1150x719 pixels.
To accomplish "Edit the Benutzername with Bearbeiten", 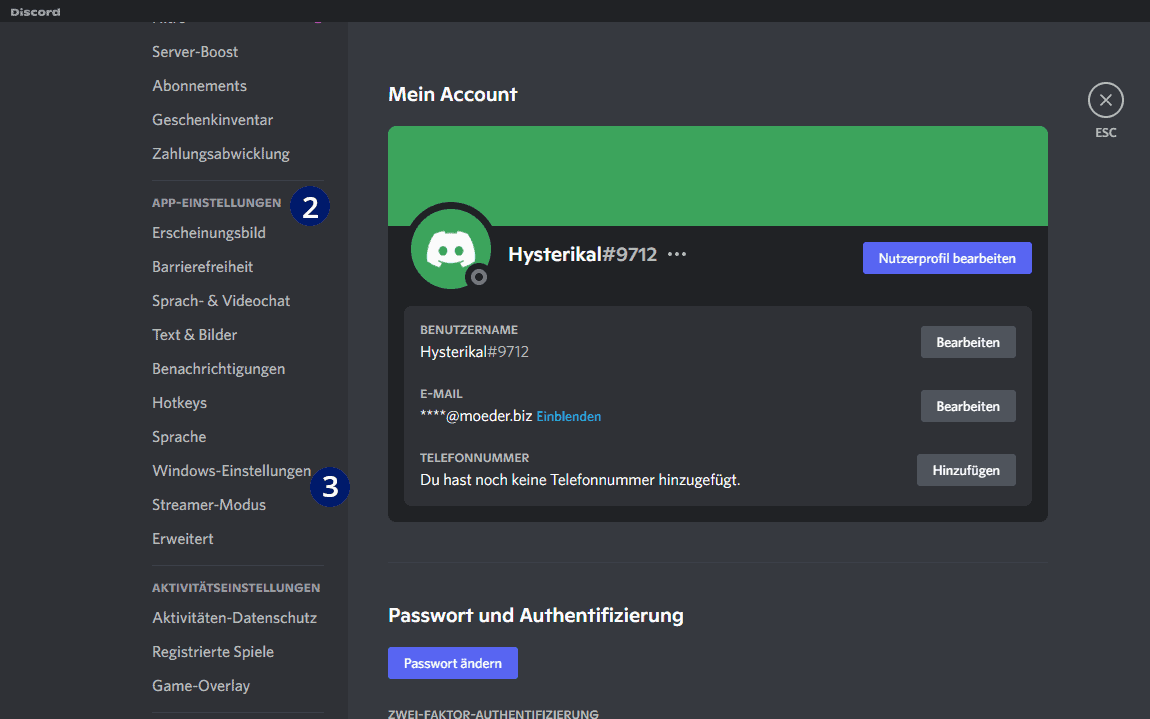I will (968, 342).
